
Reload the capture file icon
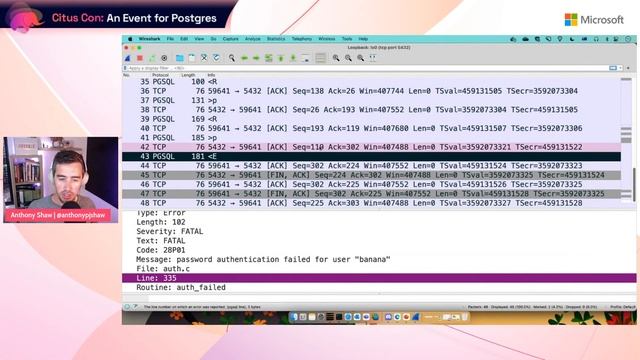tap(216, 58)
